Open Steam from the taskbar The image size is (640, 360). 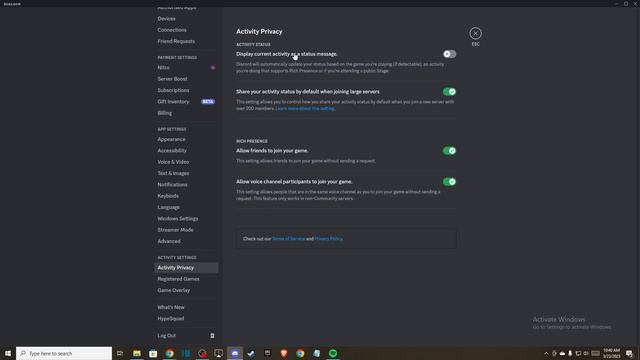point(251,353)
